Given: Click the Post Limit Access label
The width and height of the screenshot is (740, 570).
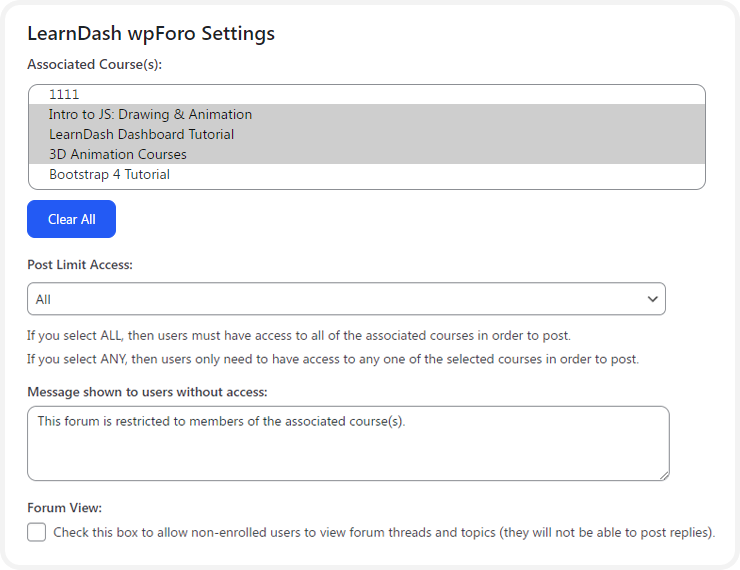Looking at the screenshot, I should pyautogui.click(x=80, y=265).
